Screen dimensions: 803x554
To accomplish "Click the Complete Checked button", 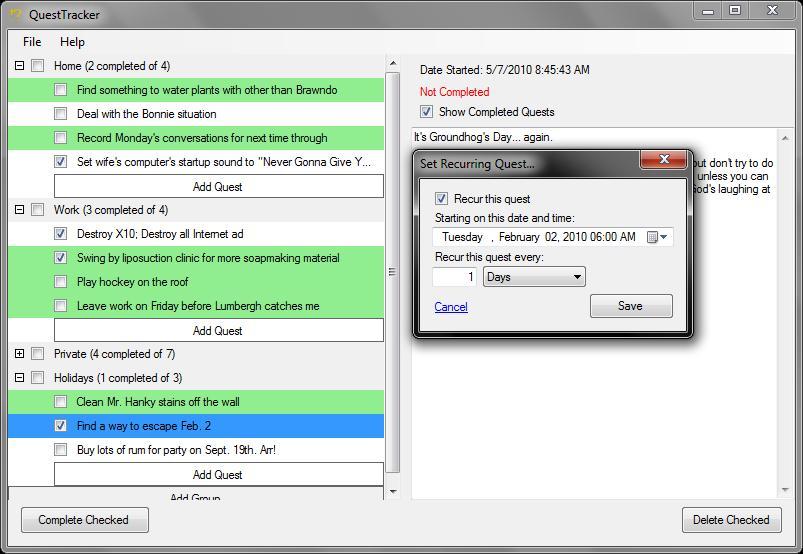I will click(84, 520).
